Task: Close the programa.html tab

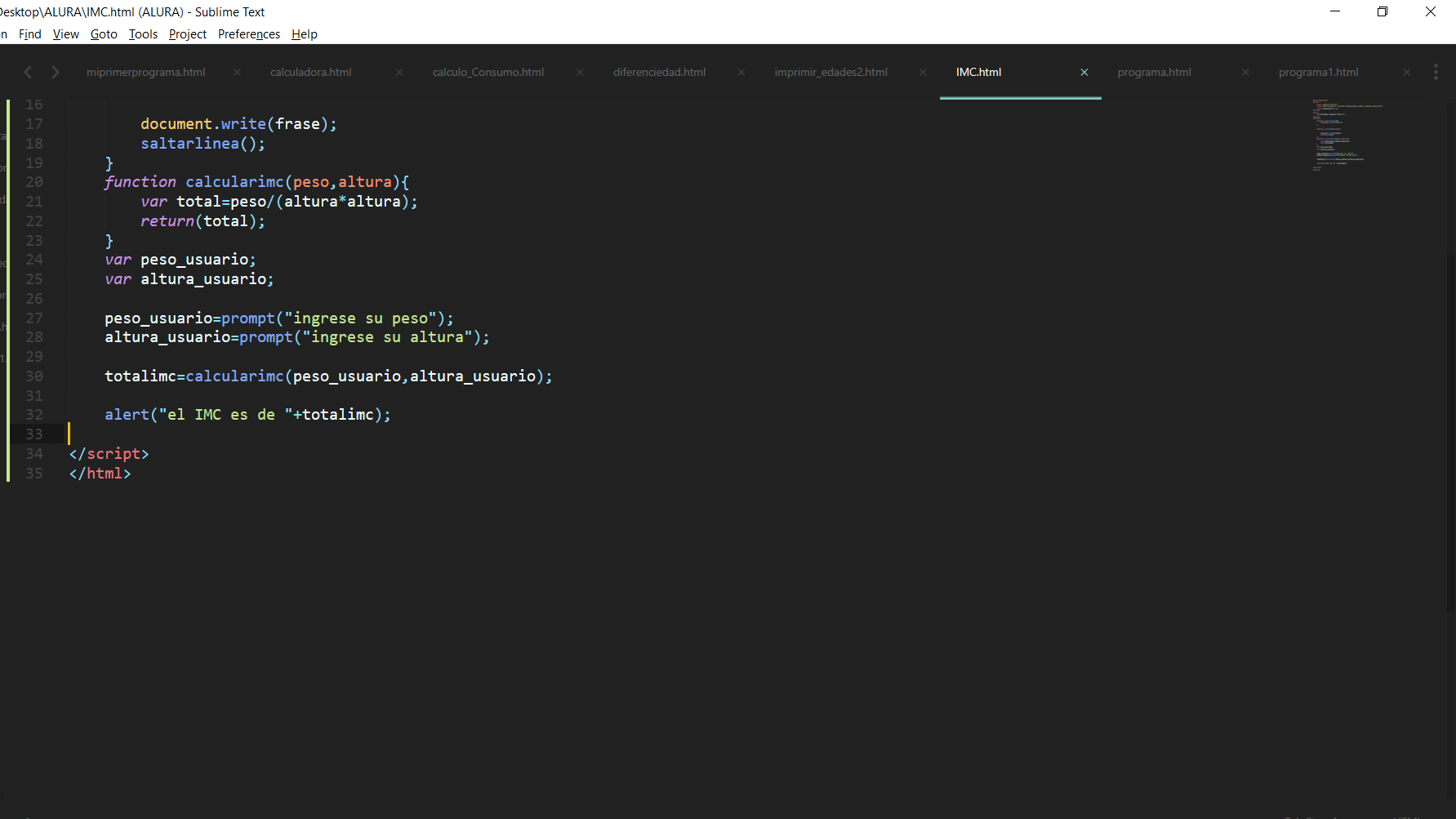Action: pos(1245,72)
